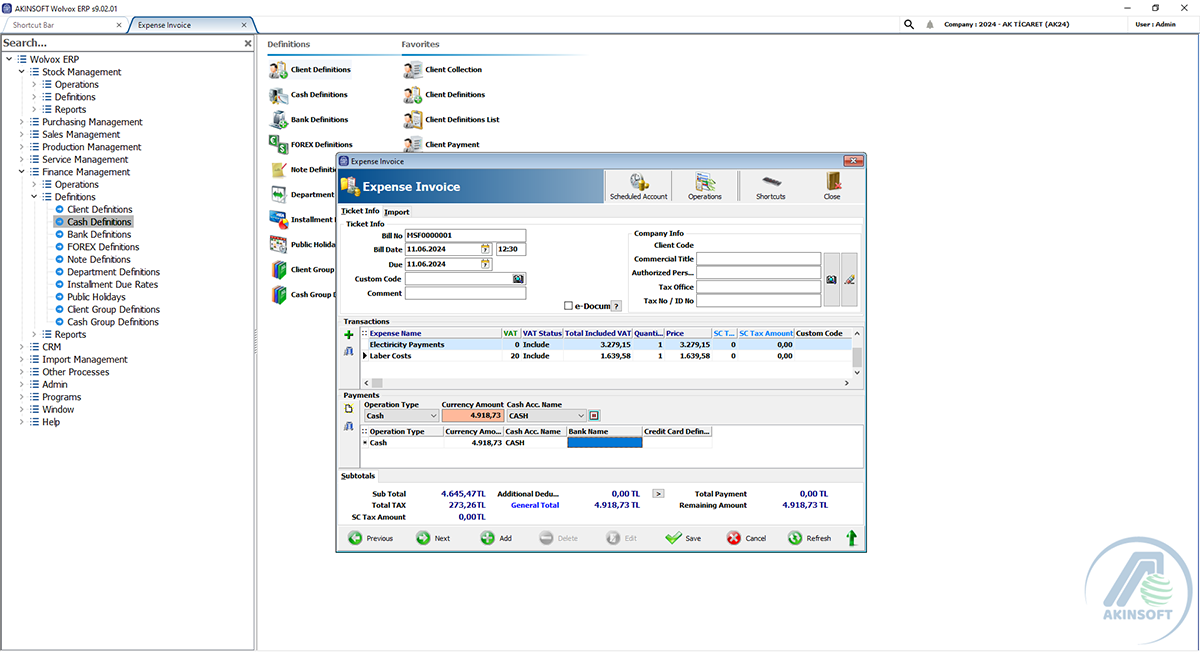Expand the CRM tree node
Screen dimensions: 1200x653
pos(22,347)
